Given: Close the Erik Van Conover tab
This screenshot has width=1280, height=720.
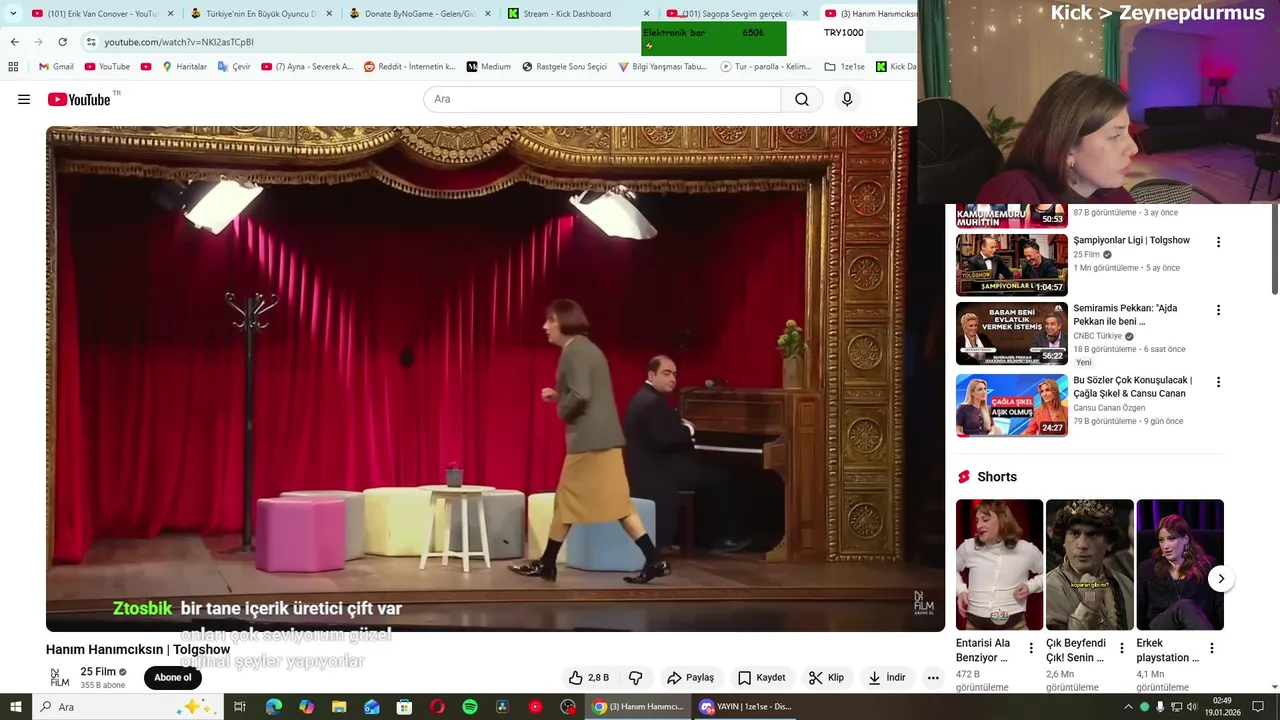Looking at the screenshot, I should pyautogui.click(x=170, y=14).
